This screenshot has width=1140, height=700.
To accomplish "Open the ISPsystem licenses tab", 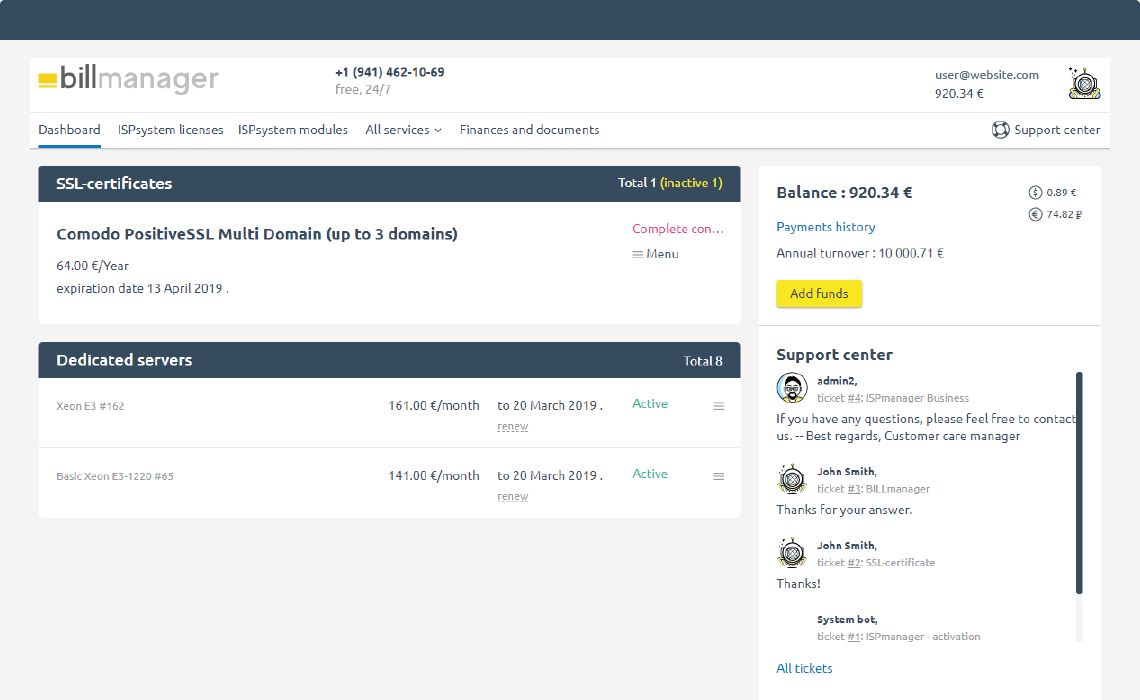I will (170, 129).
